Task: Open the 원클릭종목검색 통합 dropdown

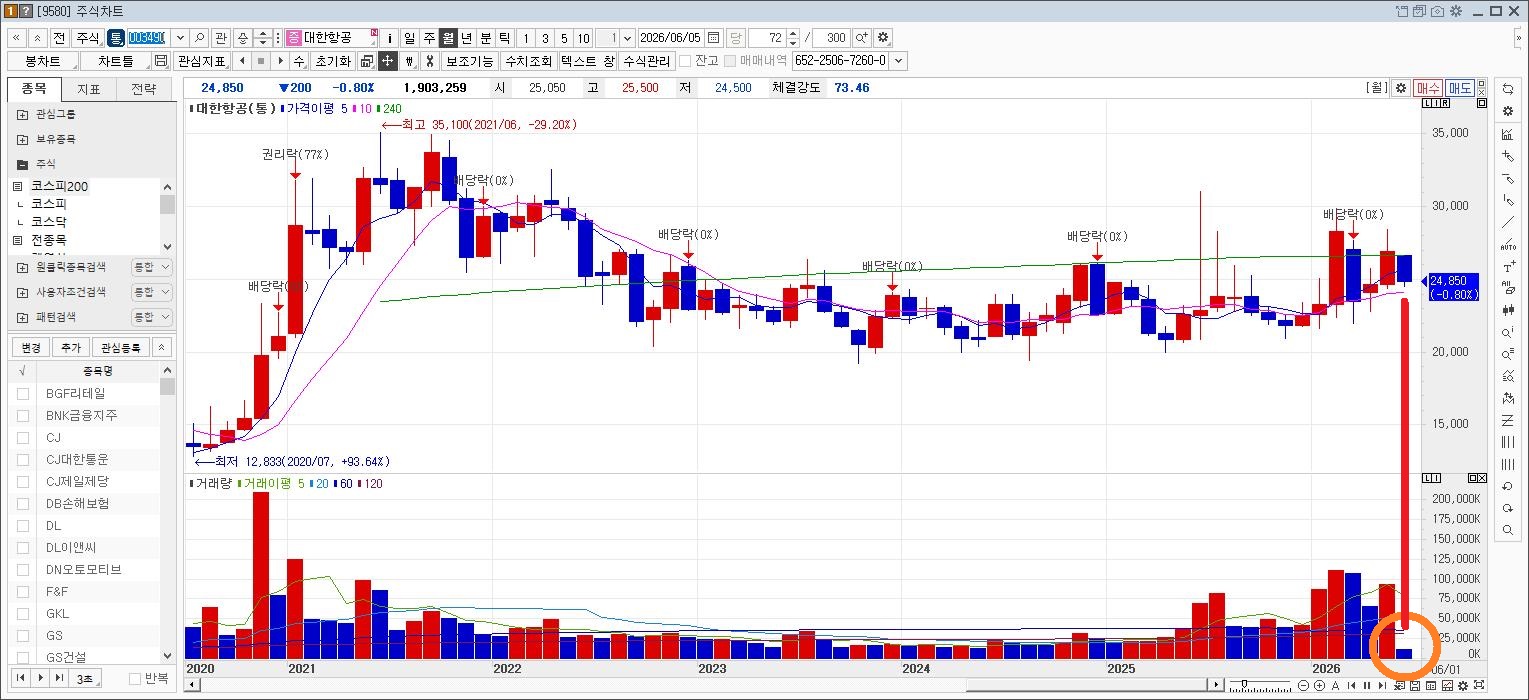Action: (x=152, y=267)
